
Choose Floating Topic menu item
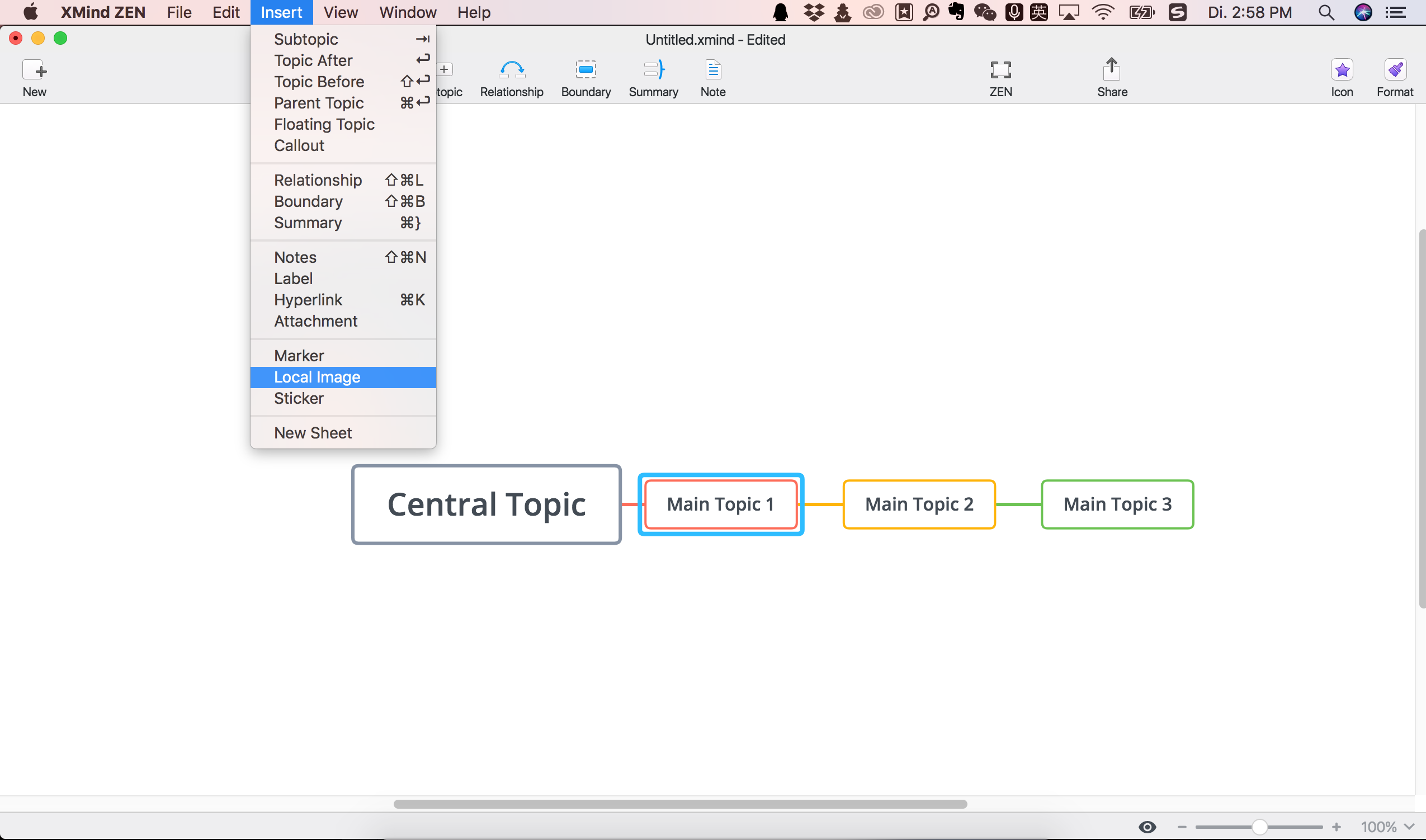[x=343, y=124]
